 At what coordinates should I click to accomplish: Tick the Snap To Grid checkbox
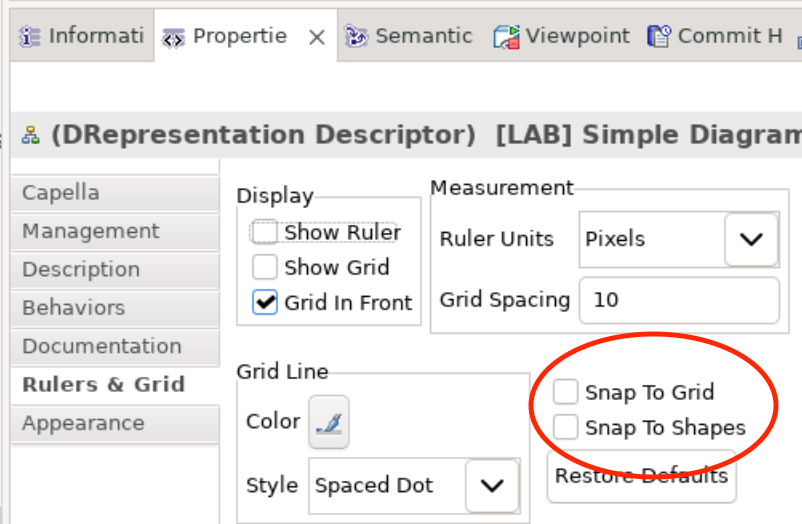click(x=566, y=392)
